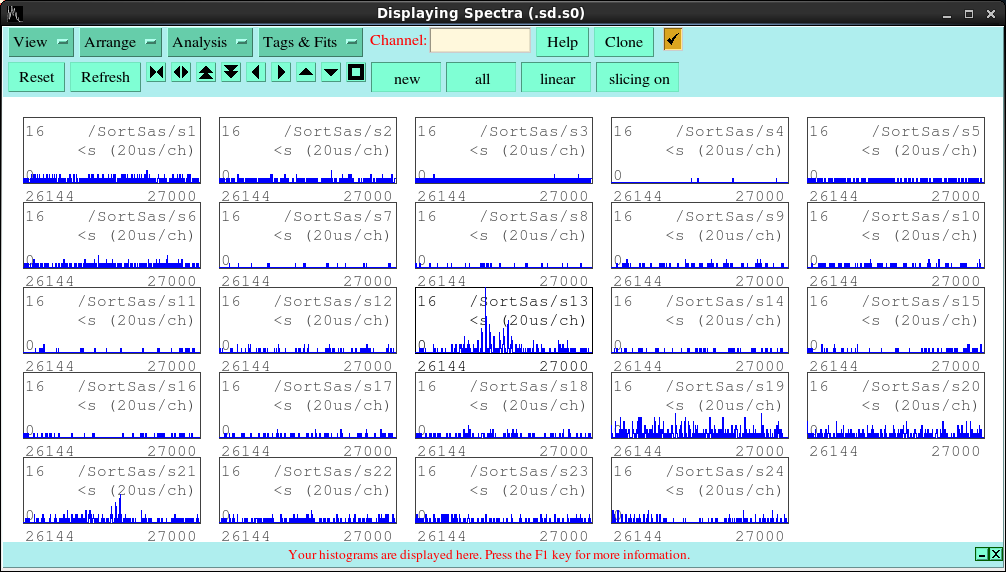Open the View dropdown menu
The width and height of the screenshot is (1006, 572).
point(41,42)
